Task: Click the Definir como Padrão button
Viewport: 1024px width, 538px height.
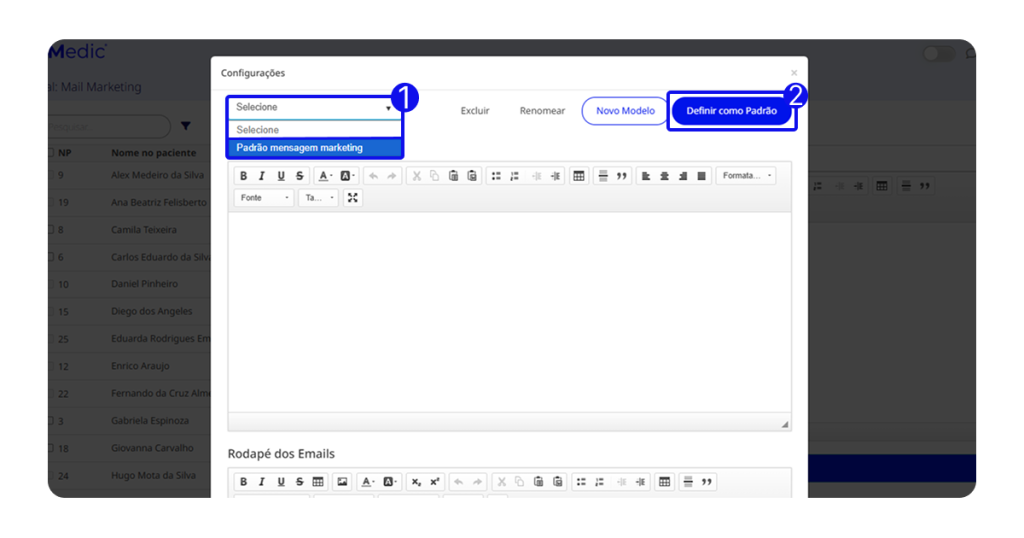Action: point(731,111)
